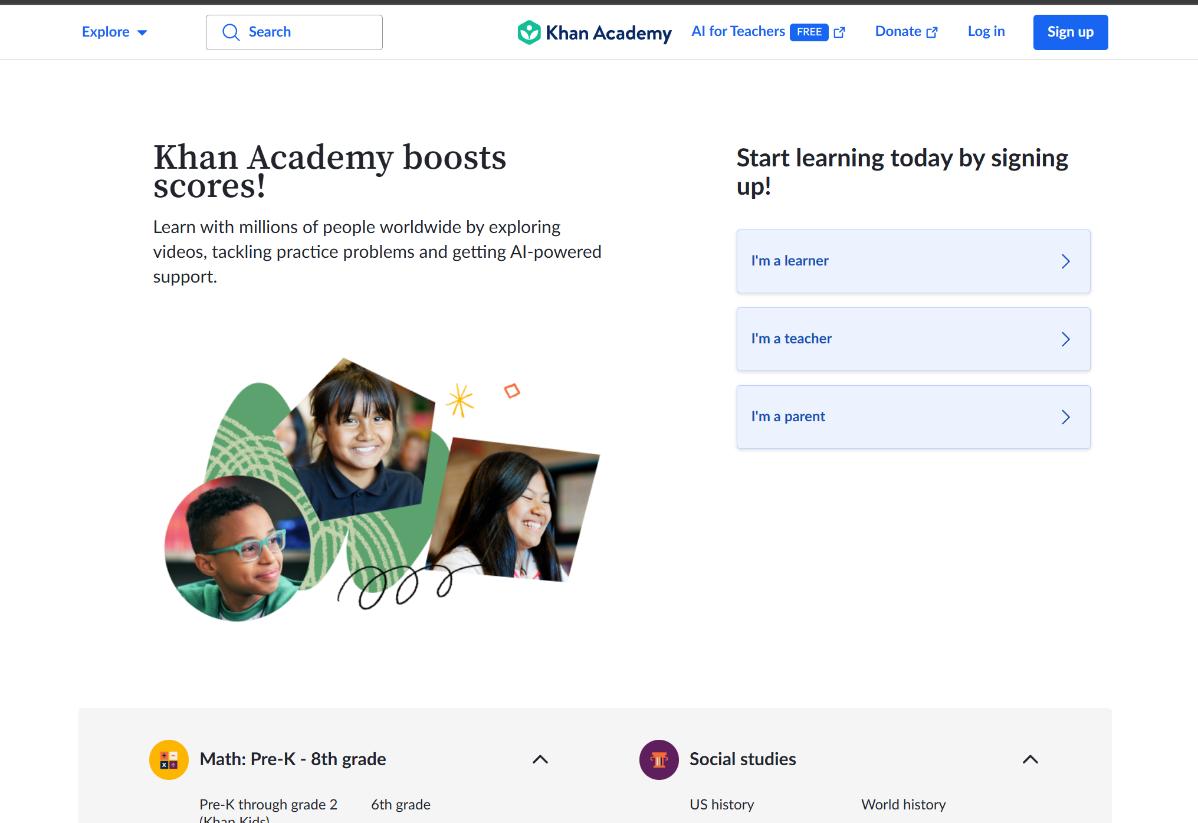This screenshot has width=1198, height=823.
Task: Open AI for Teachers page
Action: point(738,32)
